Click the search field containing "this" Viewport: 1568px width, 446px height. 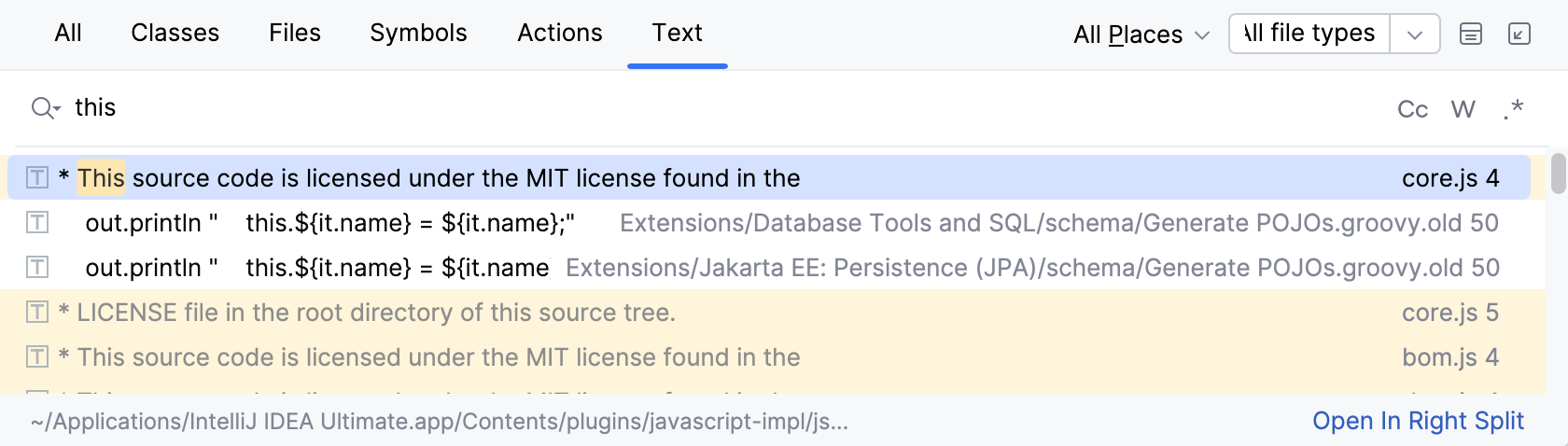pyautogui.click(x=653, y=108)
